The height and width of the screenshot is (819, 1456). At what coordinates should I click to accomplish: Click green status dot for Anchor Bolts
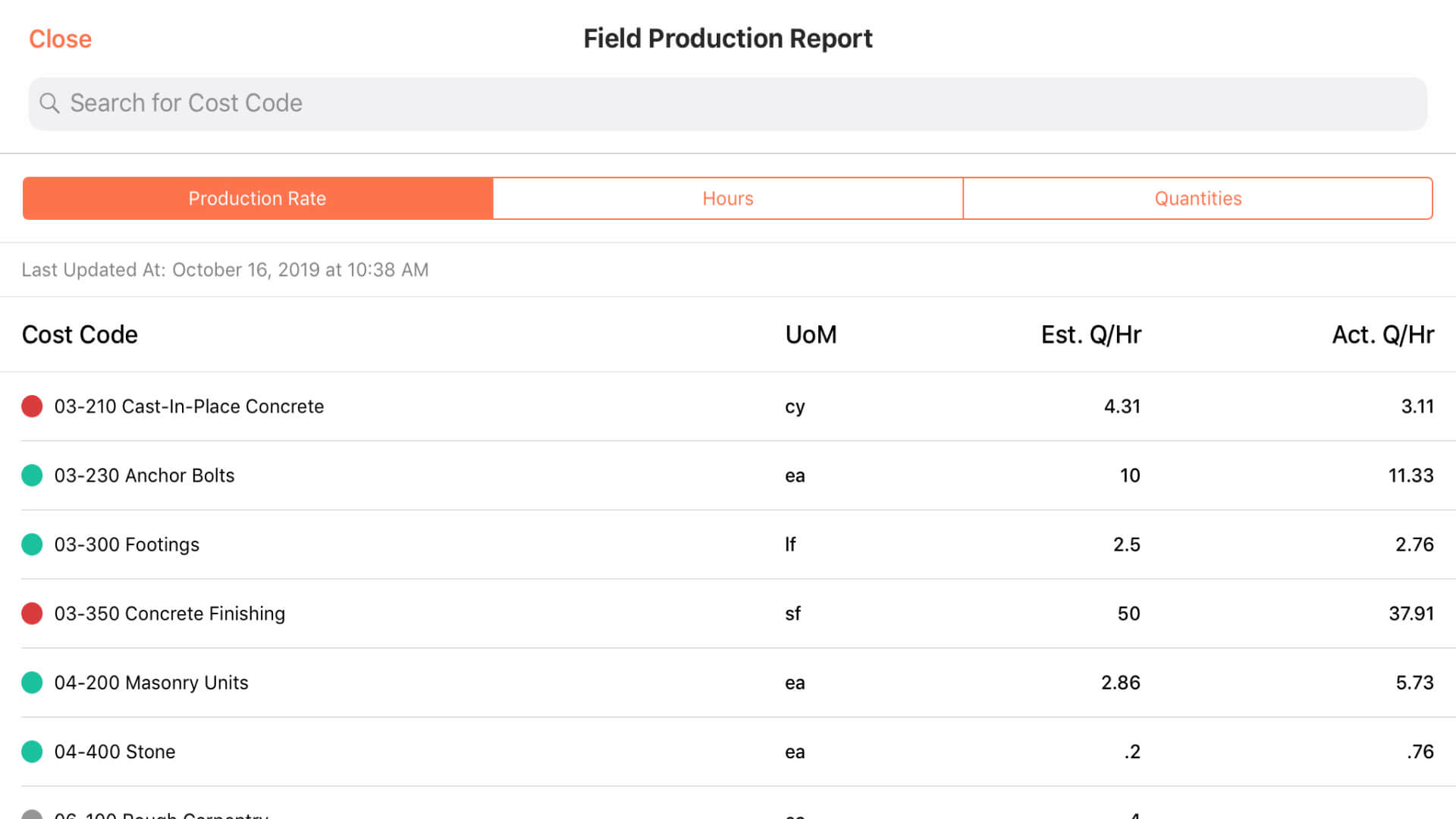click(32, 475)
